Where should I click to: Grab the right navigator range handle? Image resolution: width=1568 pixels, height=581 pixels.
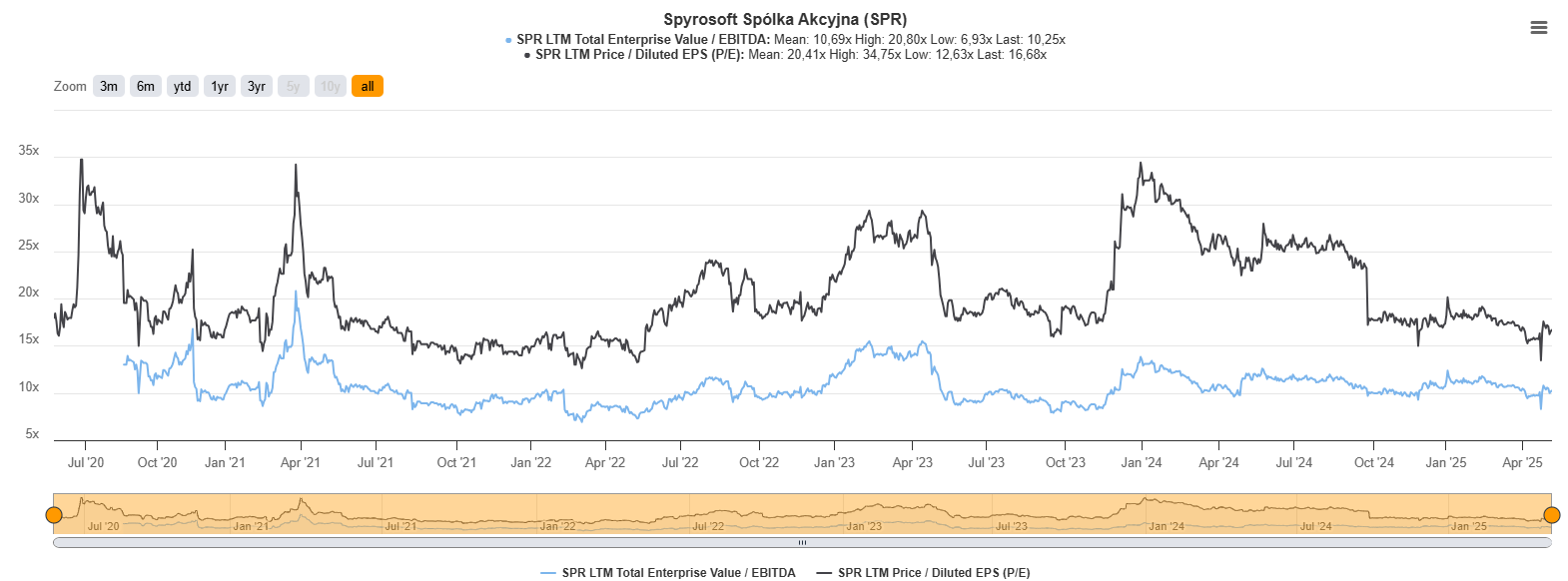pos(1552,515)
